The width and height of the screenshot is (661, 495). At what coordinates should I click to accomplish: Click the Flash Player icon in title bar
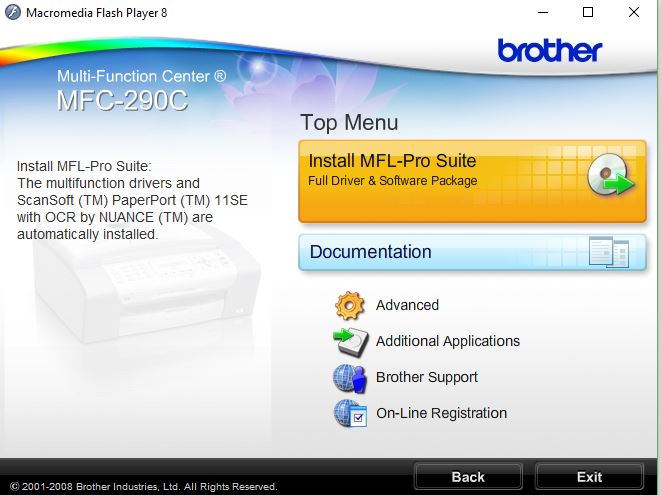click(x=13, y=12)
